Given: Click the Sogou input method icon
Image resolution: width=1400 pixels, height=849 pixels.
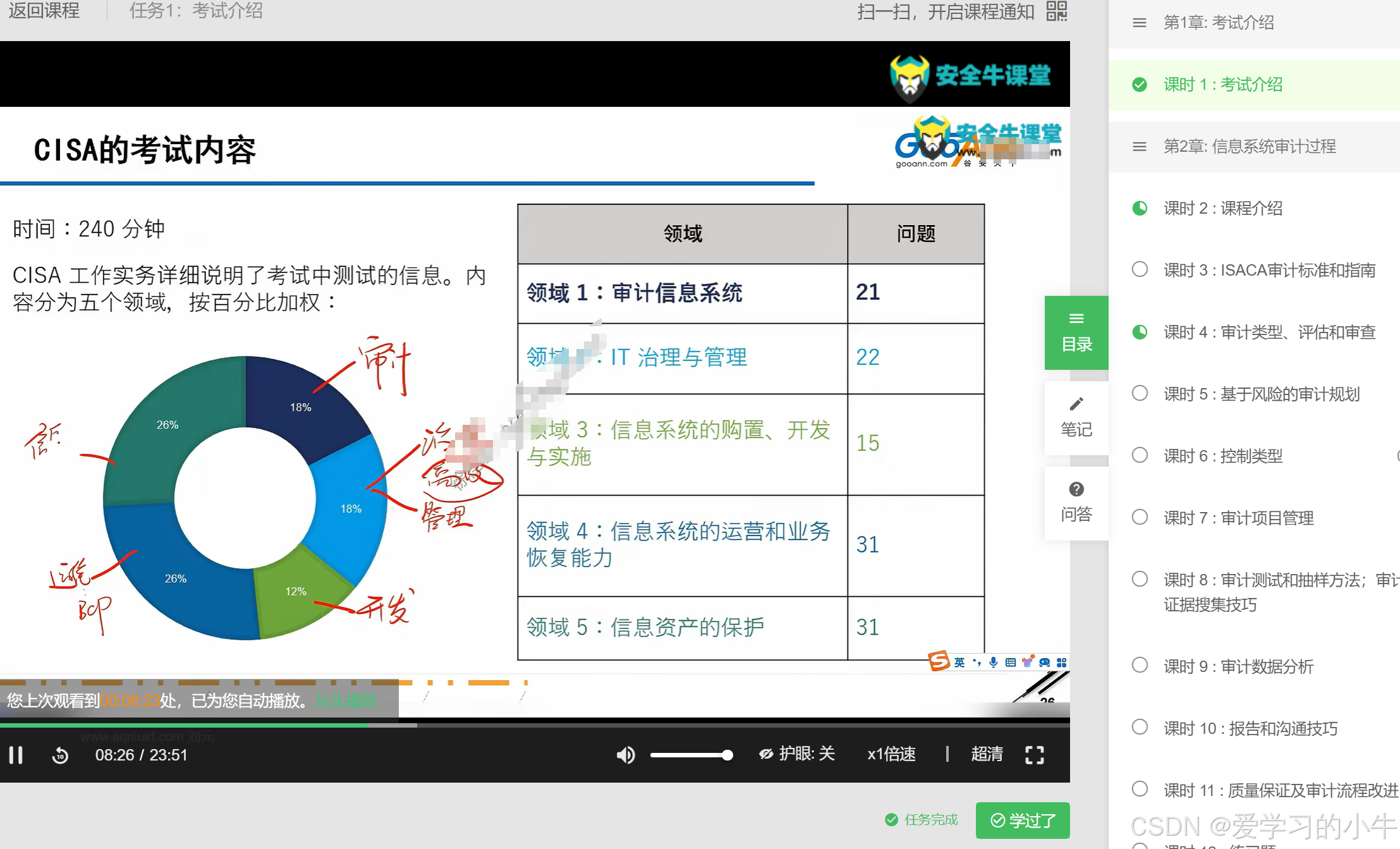Looking at the screenshot, I should (939, 661).
